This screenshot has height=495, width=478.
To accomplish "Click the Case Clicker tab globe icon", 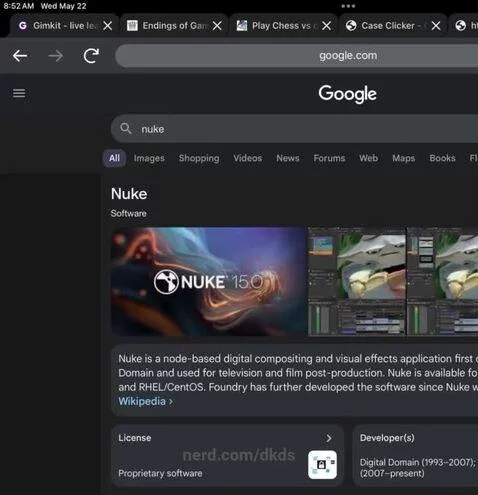I will coord(351,26).
